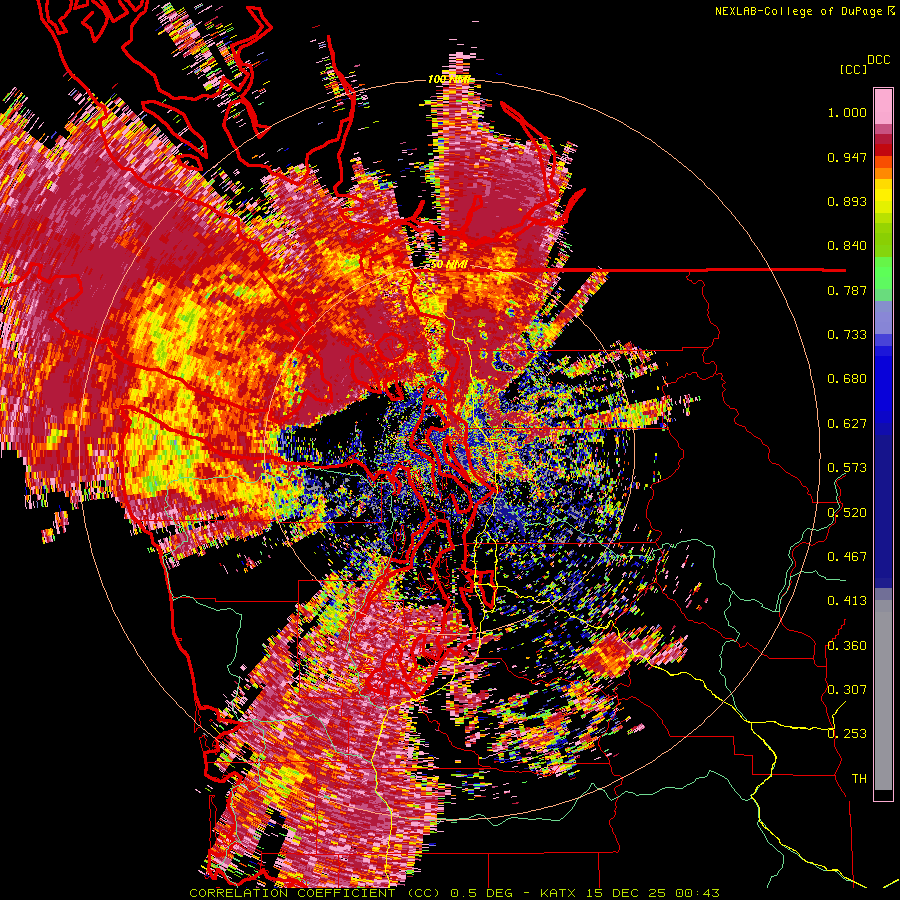Click the [CC] label above the color scale
This screenshot has width=900, height=900.
tap(853, 69)
